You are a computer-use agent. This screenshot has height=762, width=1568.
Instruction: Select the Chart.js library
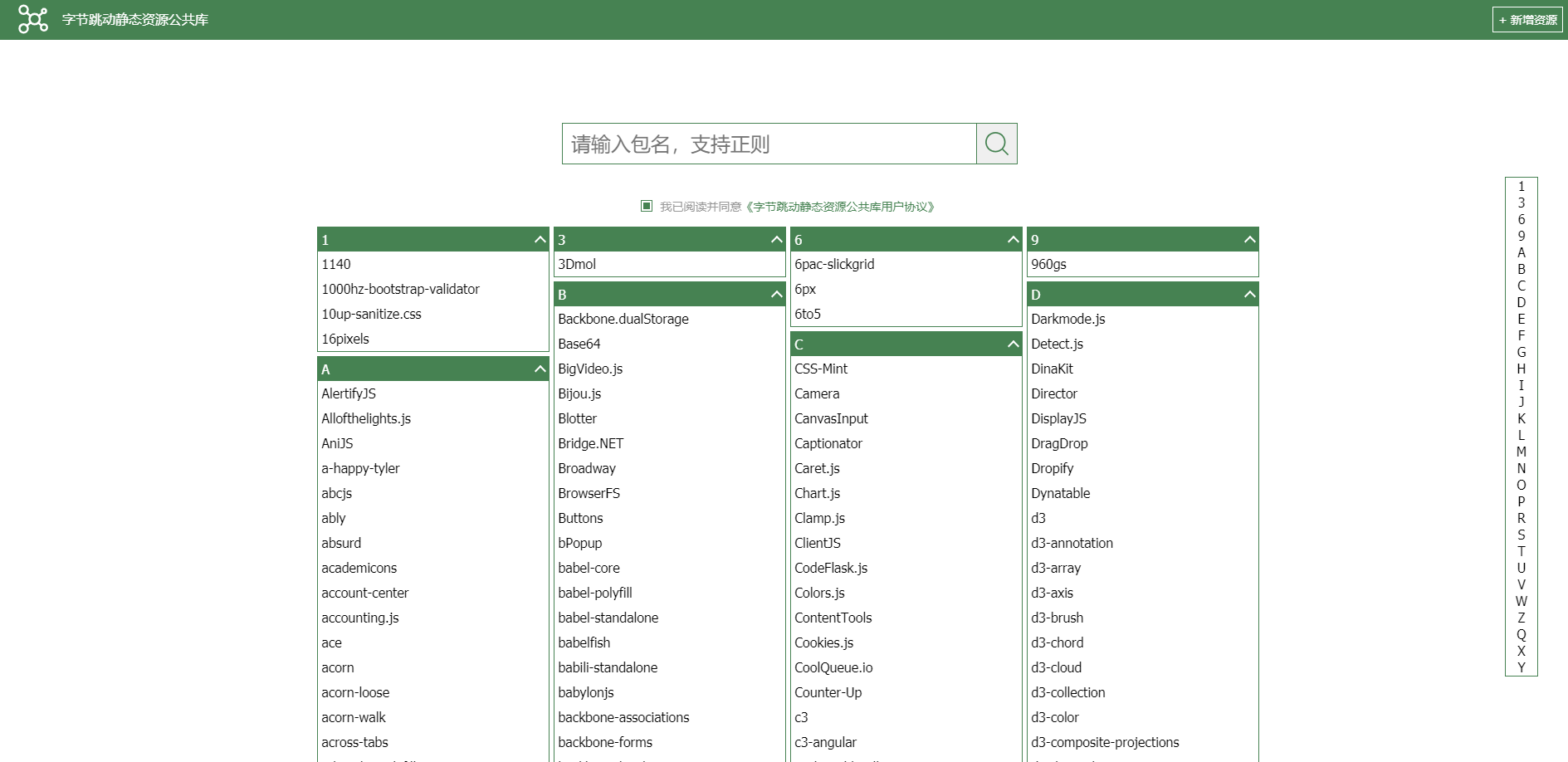click(817, 493)
